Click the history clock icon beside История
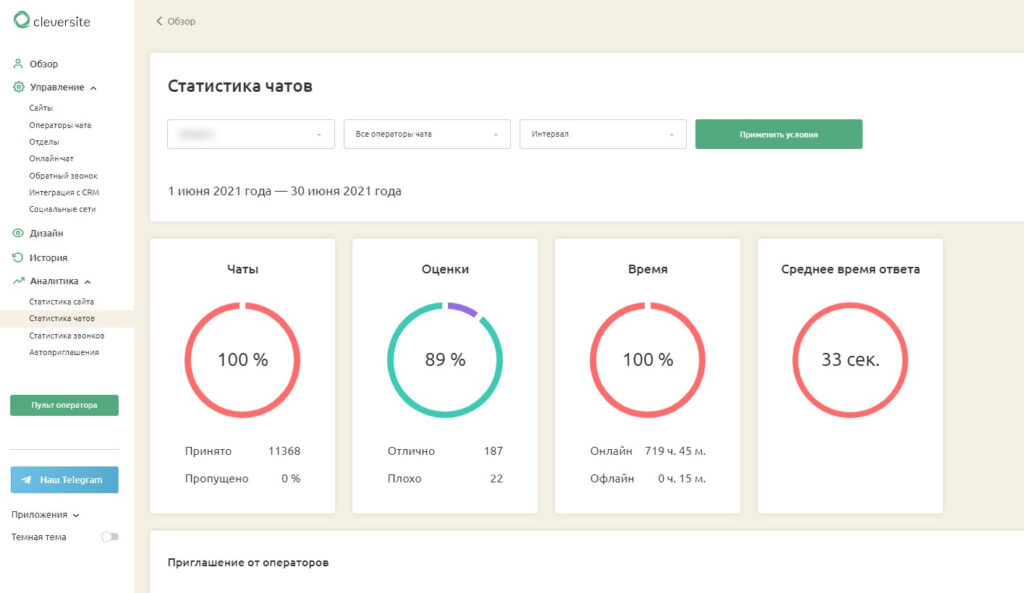Screen dimensions: 1024x593 click(18, 257)
